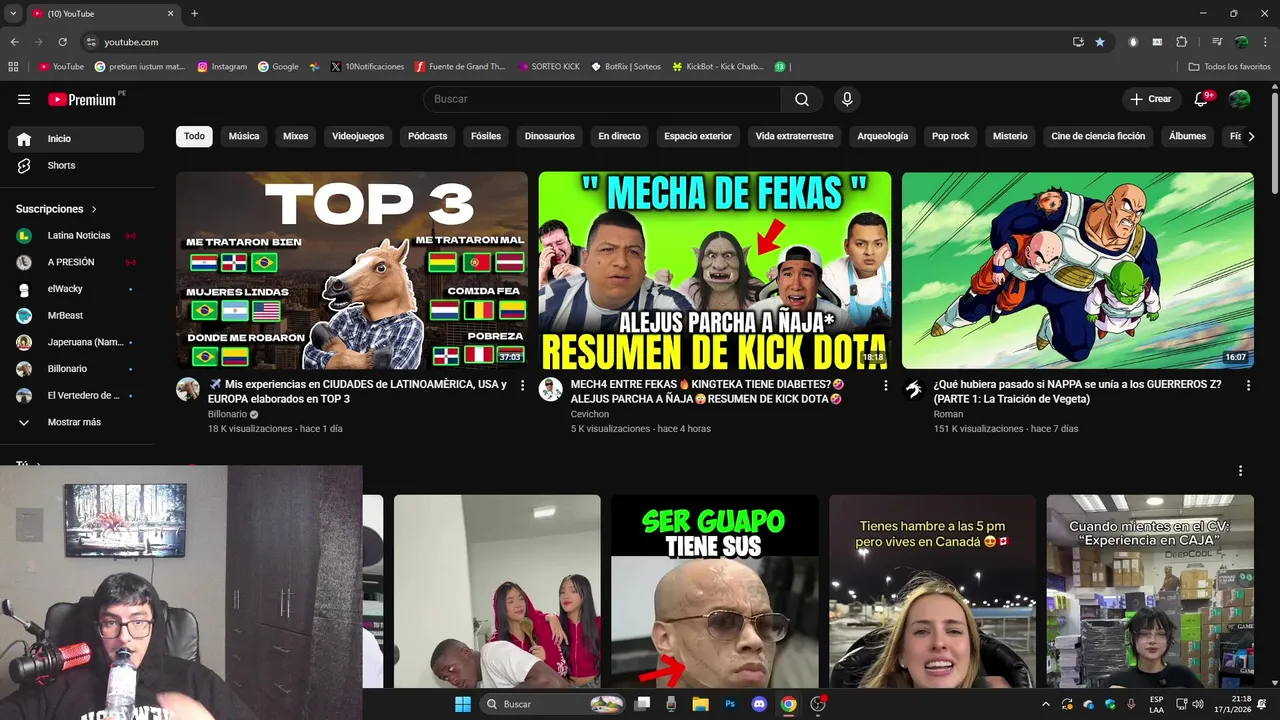This screenshot has height=720, width=1280.
Task: Open the account avatar menu
Action: pyautogui.click(x=1239, y=99)
